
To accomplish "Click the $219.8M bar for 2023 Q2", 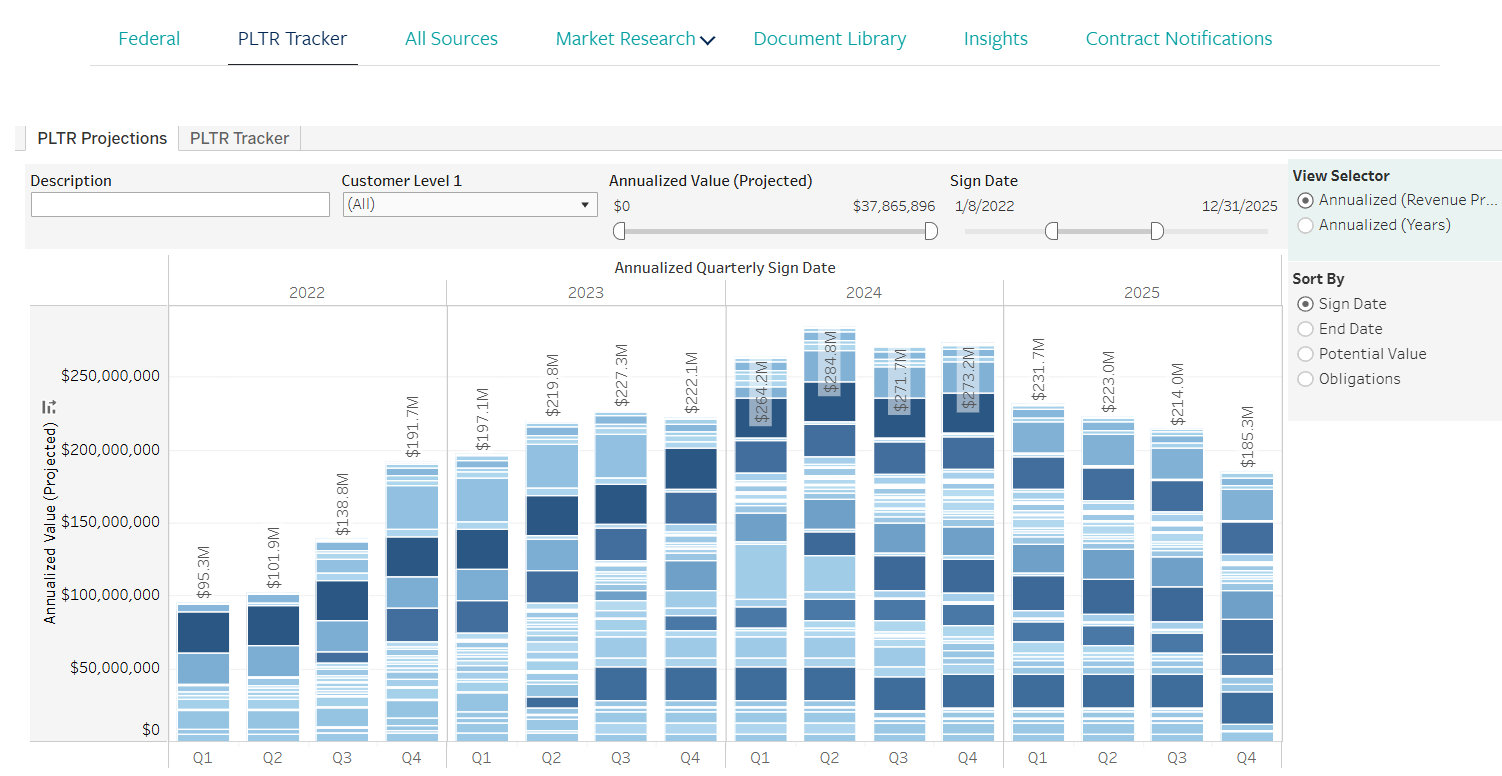I will click(552, 582).
